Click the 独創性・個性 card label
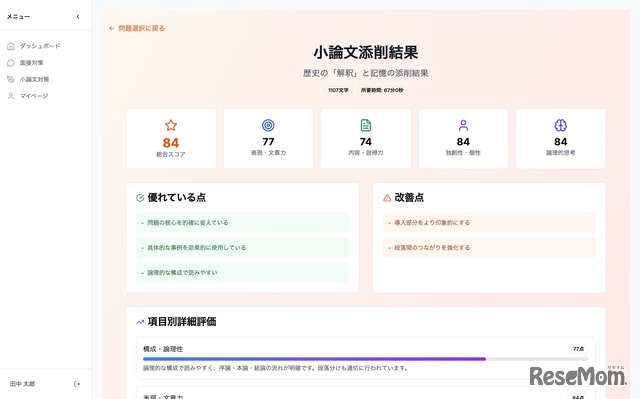The image size is (640, 399). [463, 153]
